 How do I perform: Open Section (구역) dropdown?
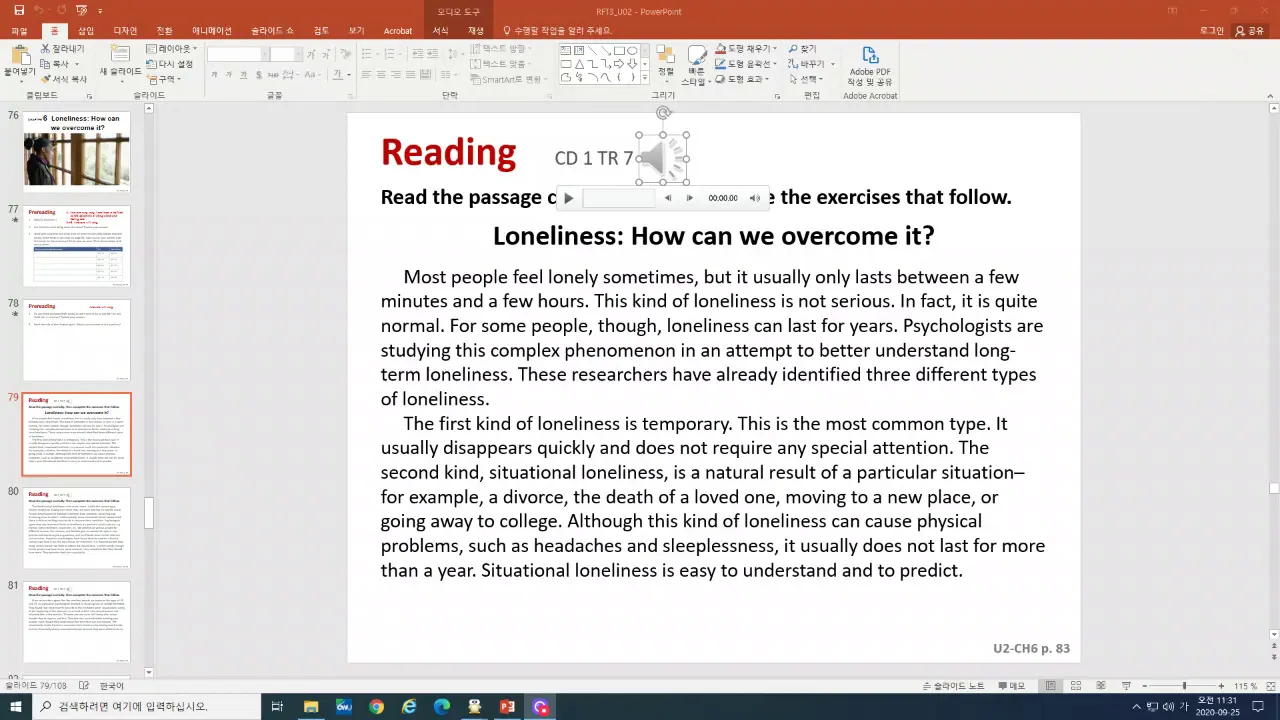tap(163, 79)
